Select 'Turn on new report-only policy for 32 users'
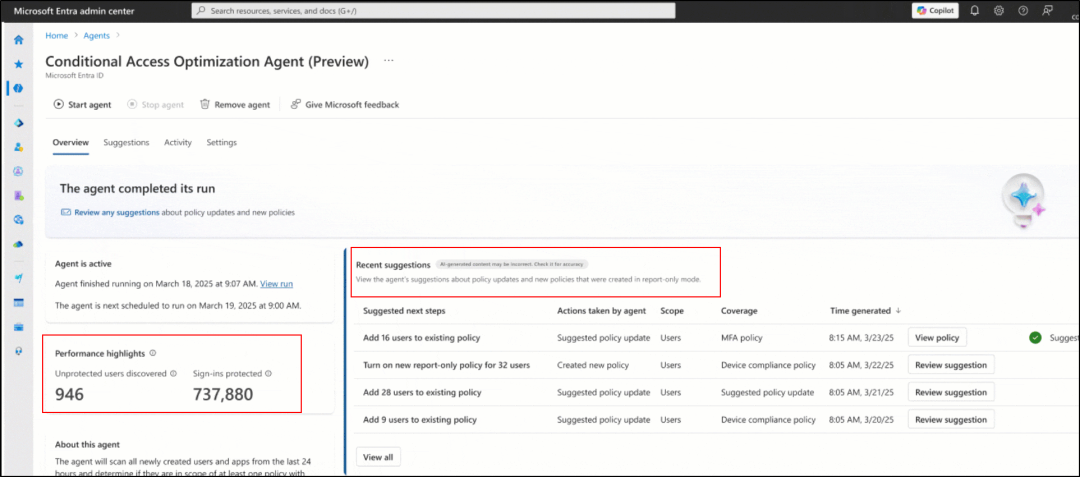 [446, 365]
